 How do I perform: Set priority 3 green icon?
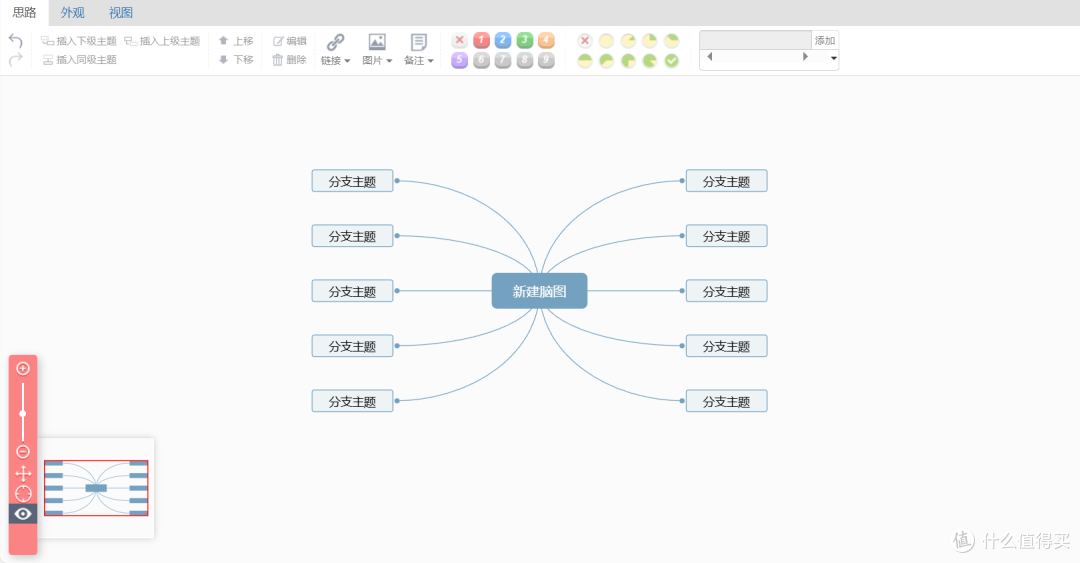click(x=525, y=41)
